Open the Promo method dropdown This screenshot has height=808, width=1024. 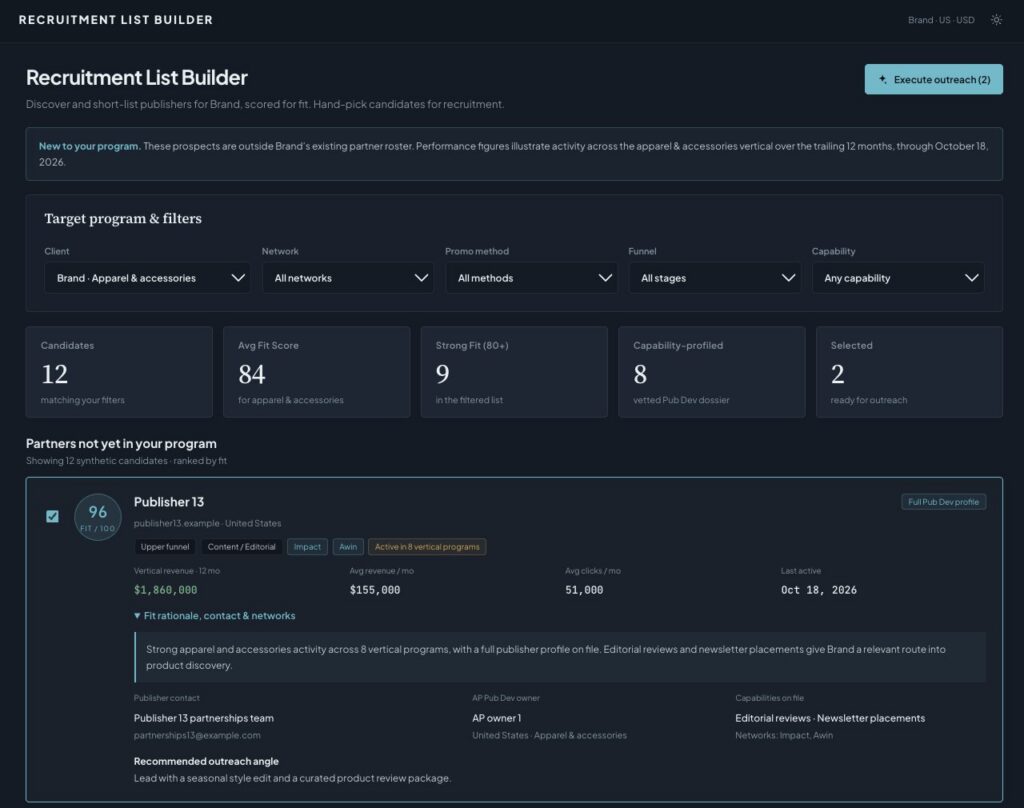[x=531, y=278]
